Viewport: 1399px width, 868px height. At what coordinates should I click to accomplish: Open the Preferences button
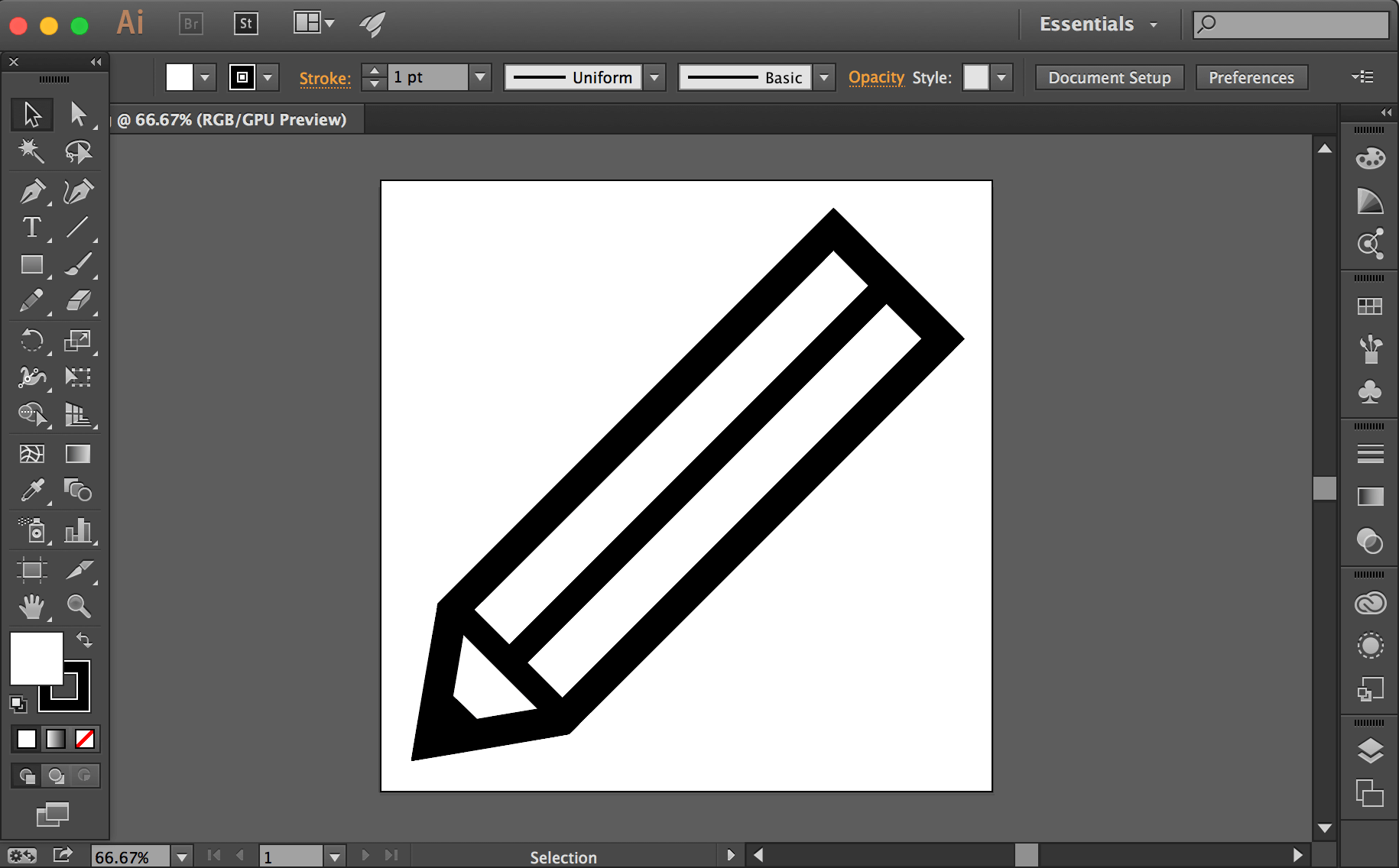click(1251, 77)
